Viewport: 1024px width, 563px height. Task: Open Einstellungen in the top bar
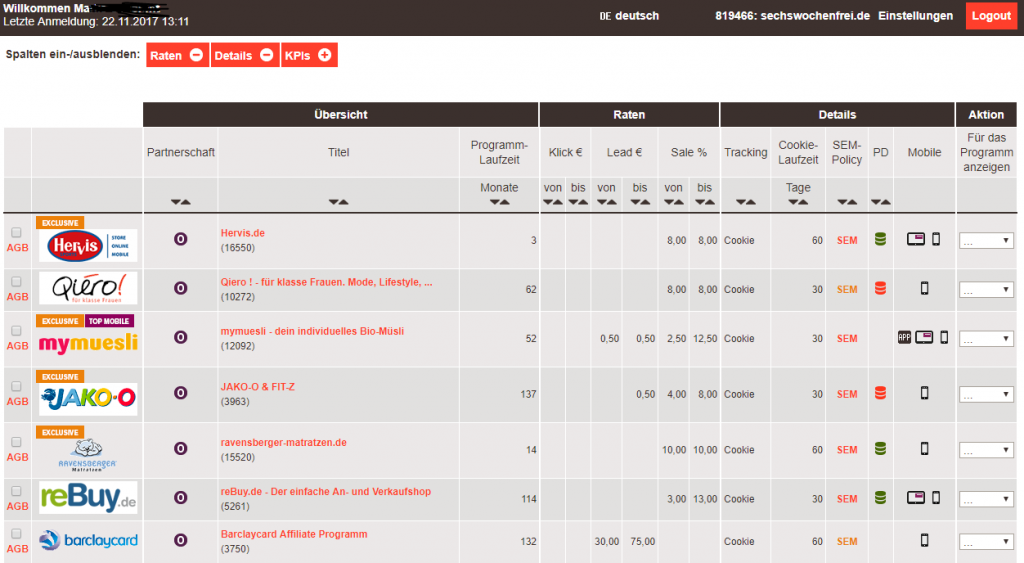pyautogui.click(x=915, y=16)
